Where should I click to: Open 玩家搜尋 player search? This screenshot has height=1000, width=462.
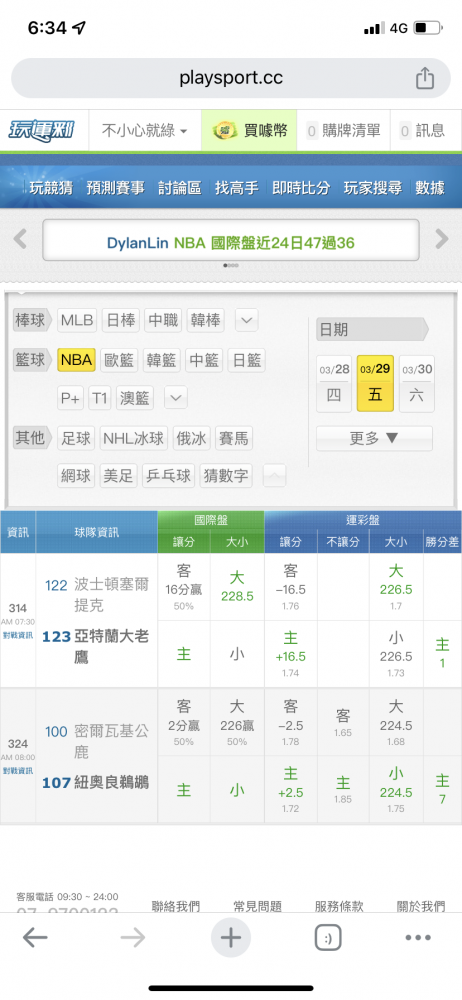pos(373,188)
